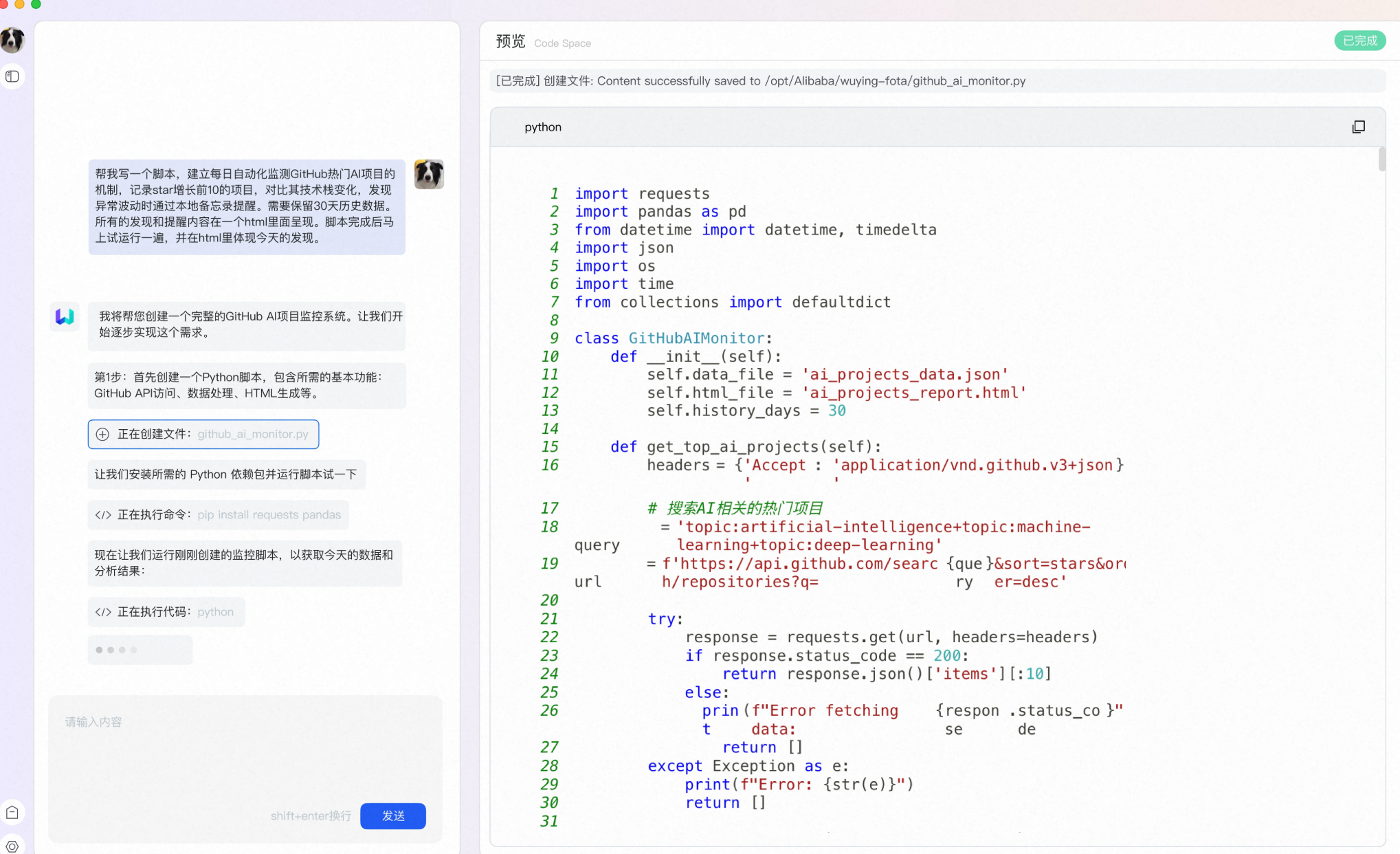
Task: Copy code with the clipboard icon
Action: (1358, 127)
